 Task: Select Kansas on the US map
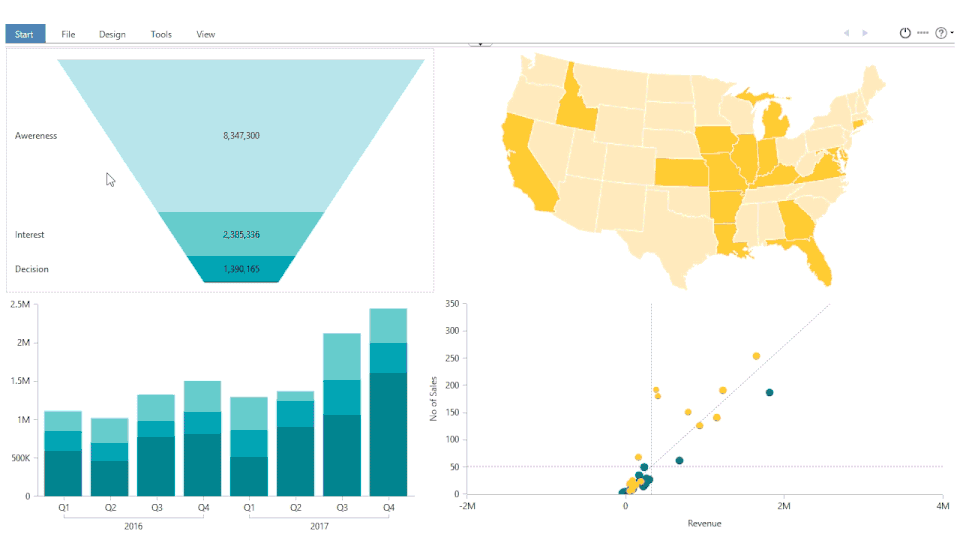coord(680,172)
